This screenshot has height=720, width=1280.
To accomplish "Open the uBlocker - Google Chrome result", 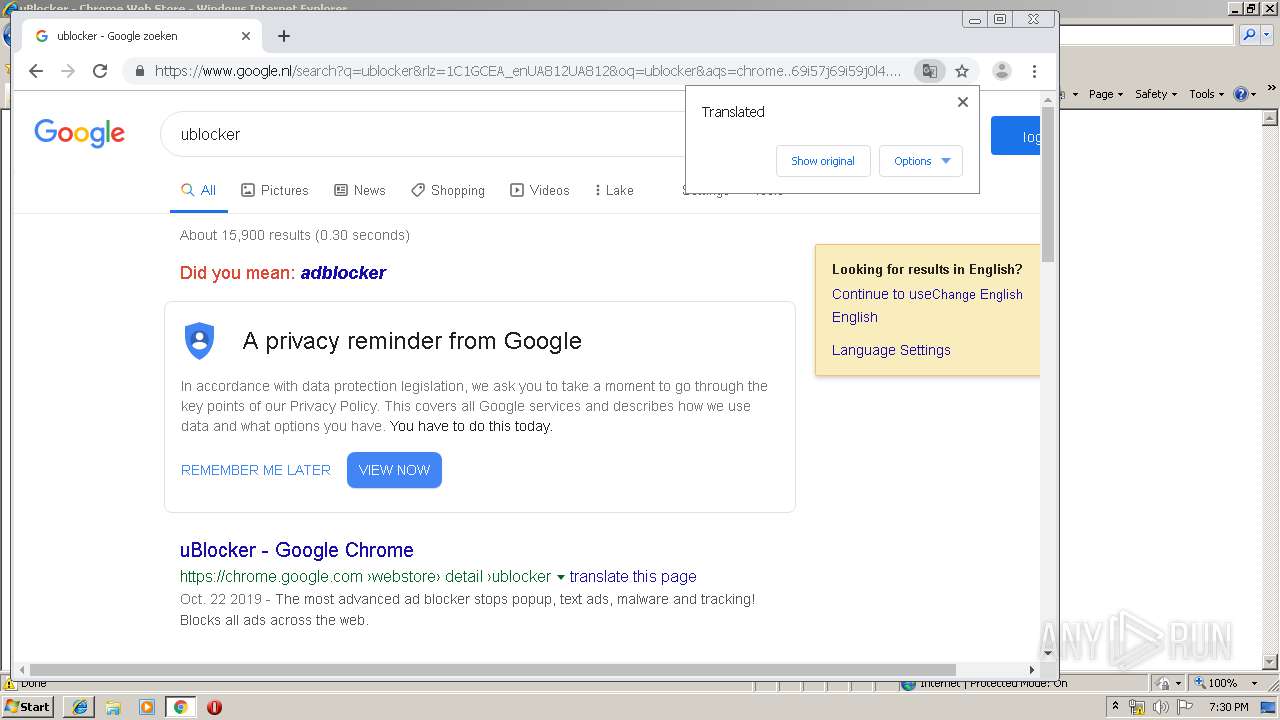I will tap(297, 550).
